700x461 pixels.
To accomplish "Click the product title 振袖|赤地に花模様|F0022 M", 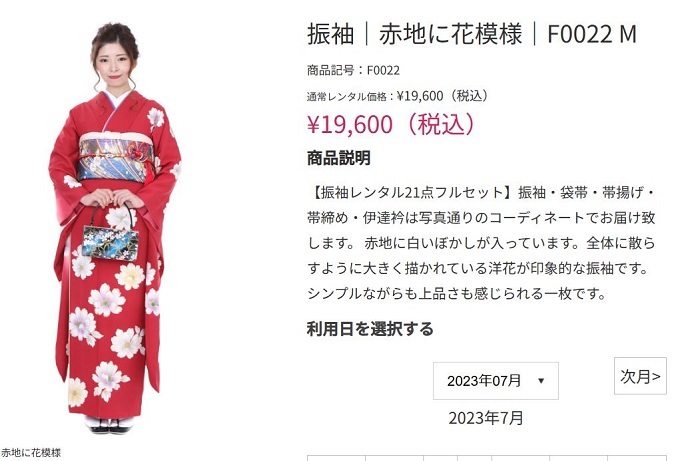I will (472, 34).
